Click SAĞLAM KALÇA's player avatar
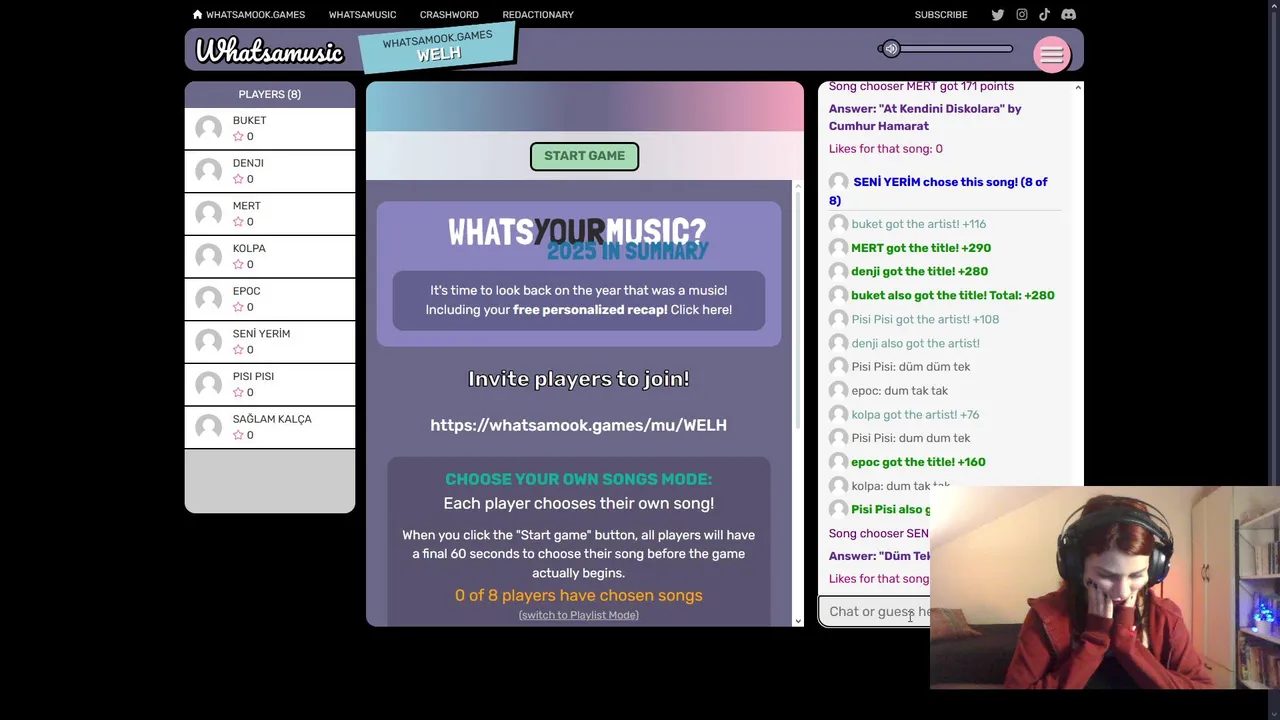Screen dimensions: 1280x720 (209, 427)
